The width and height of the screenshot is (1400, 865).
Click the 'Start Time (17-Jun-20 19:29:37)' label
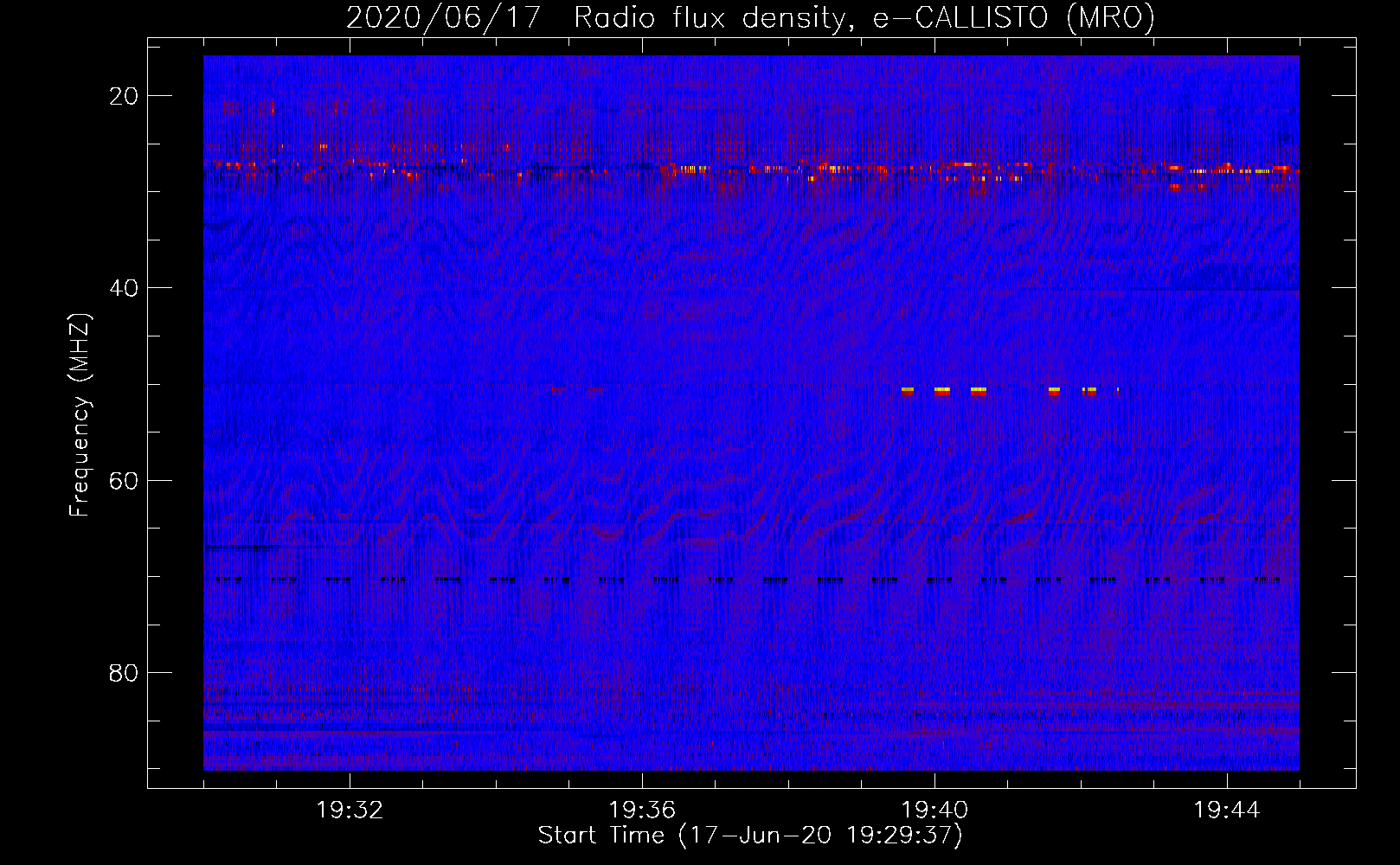click(750, 836)
